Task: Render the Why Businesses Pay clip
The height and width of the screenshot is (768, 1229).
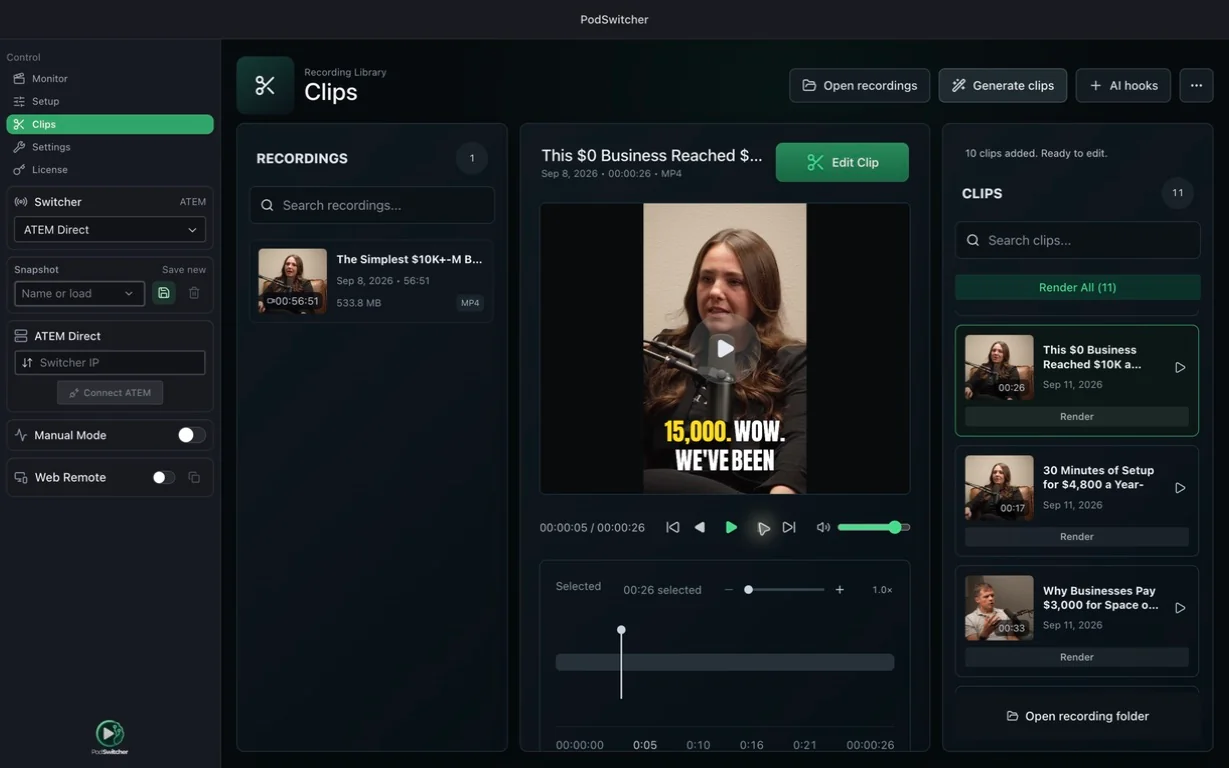Action: [1077, 657]
